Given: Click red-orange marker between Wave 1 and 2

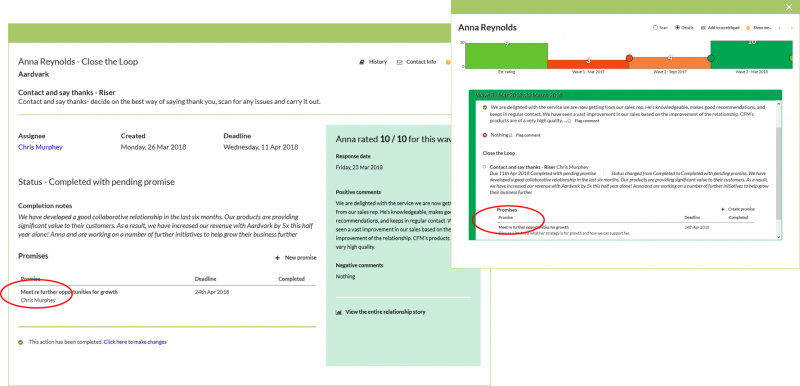Looking at the screenshot, I should [x=629, y=58].
